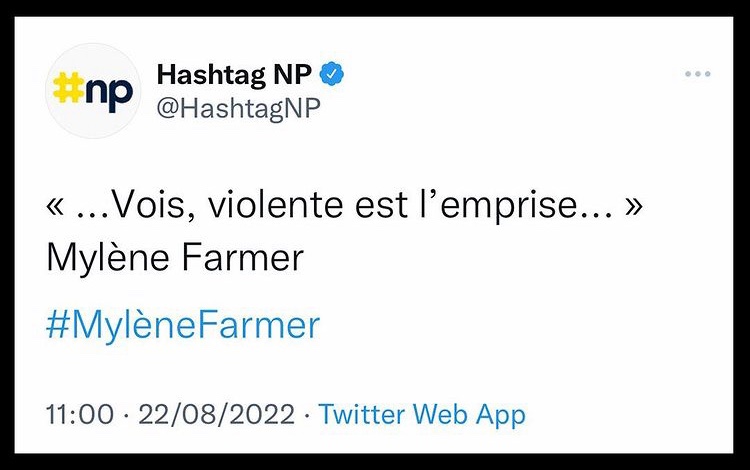This screenshot has height=470, width=750.
Task: Click the Twitter Web App source link
Action: tap(422, 414)
